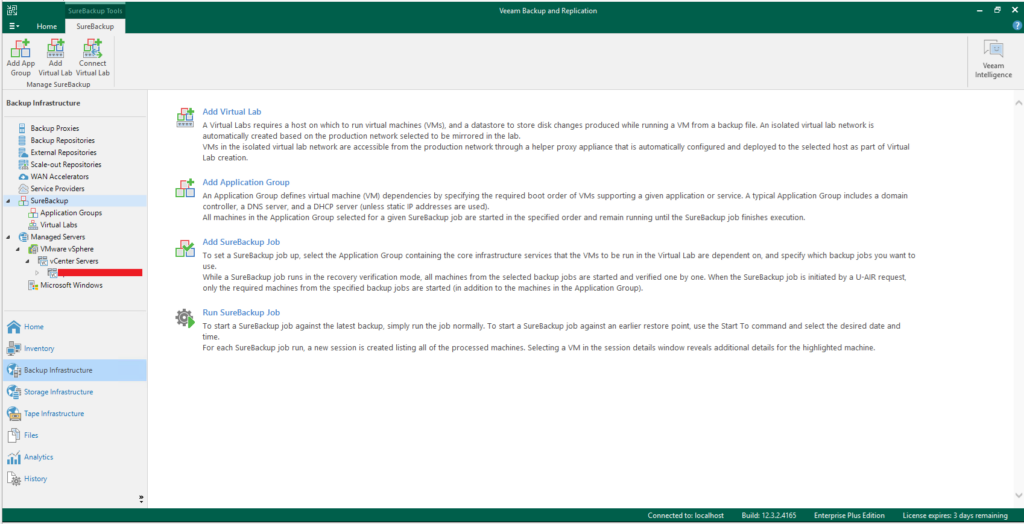This screenshot has height=524, width=1024.
Task: Open the History view
Action: point(35,479)
